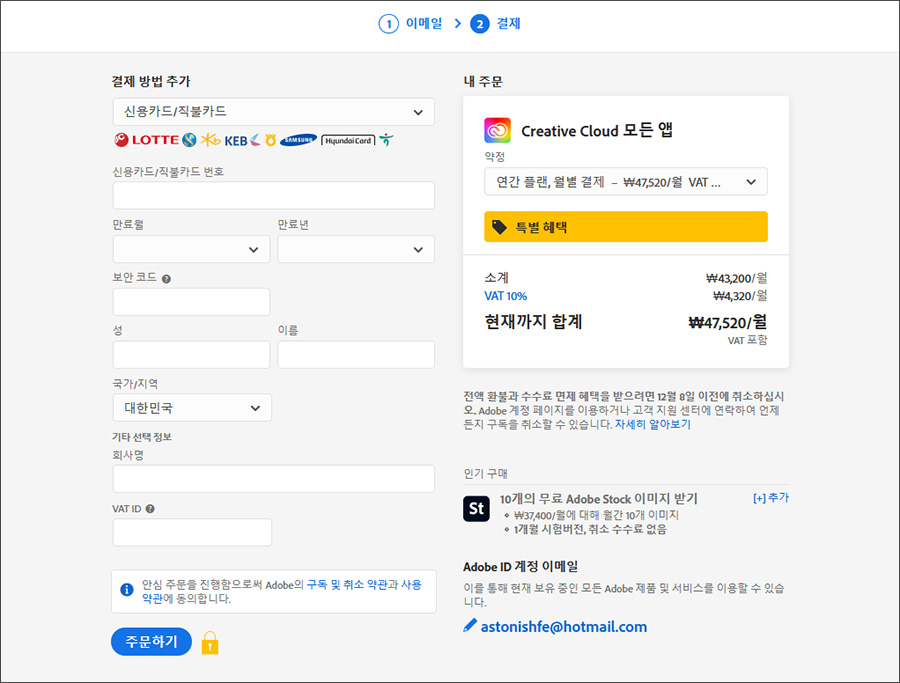
Task: Focus the 회사명 company name field
Action: click(x=274, y=479)
